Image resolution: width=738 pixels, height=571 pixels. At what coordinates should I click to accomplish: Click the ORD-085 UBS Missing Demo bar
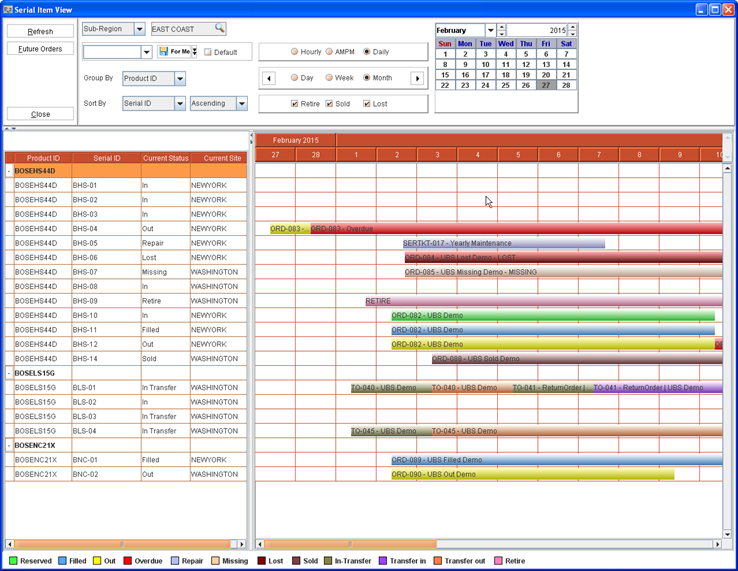(x=563, y=272)
